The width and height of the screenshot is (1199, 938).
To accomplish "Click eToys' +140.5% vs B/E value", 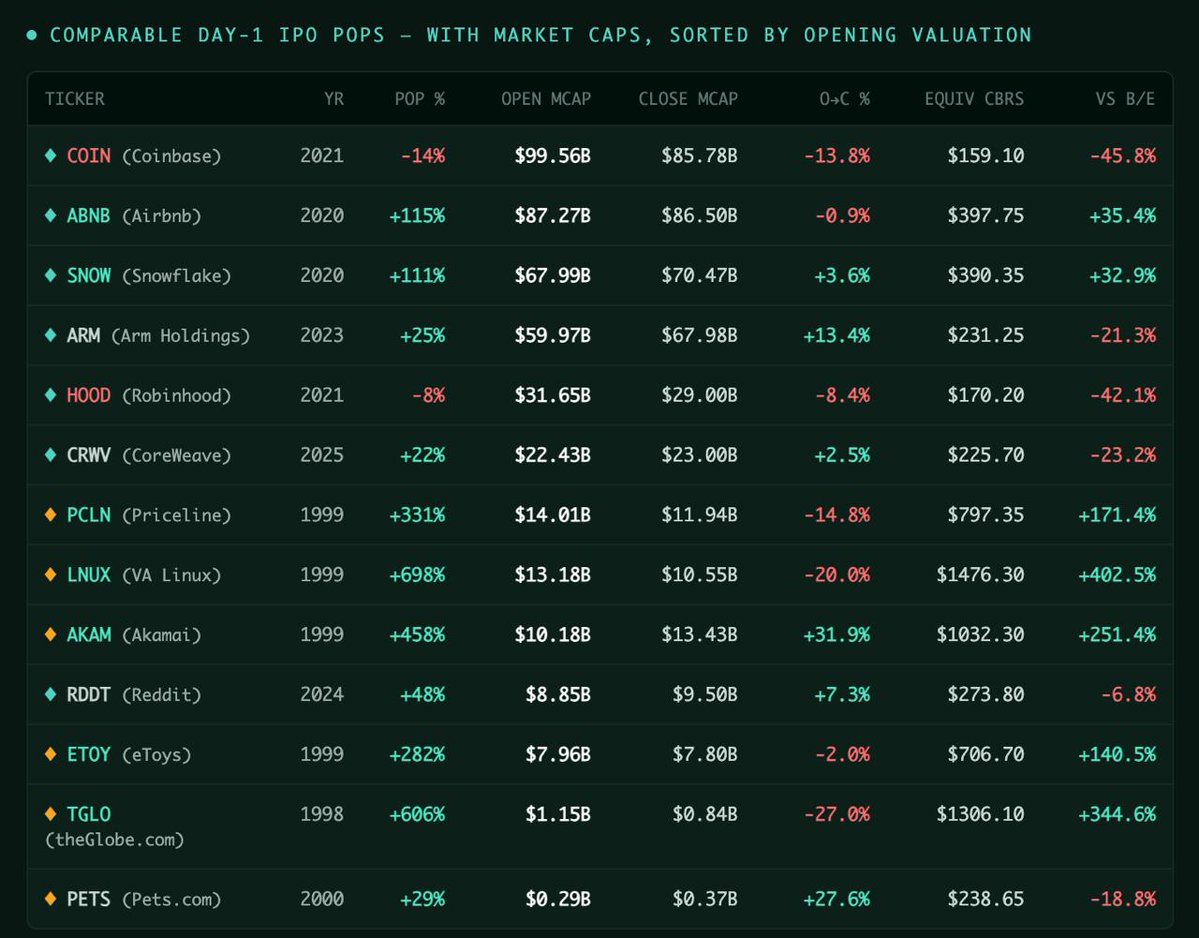I will pyautogui.click(x=1117, y=754).
